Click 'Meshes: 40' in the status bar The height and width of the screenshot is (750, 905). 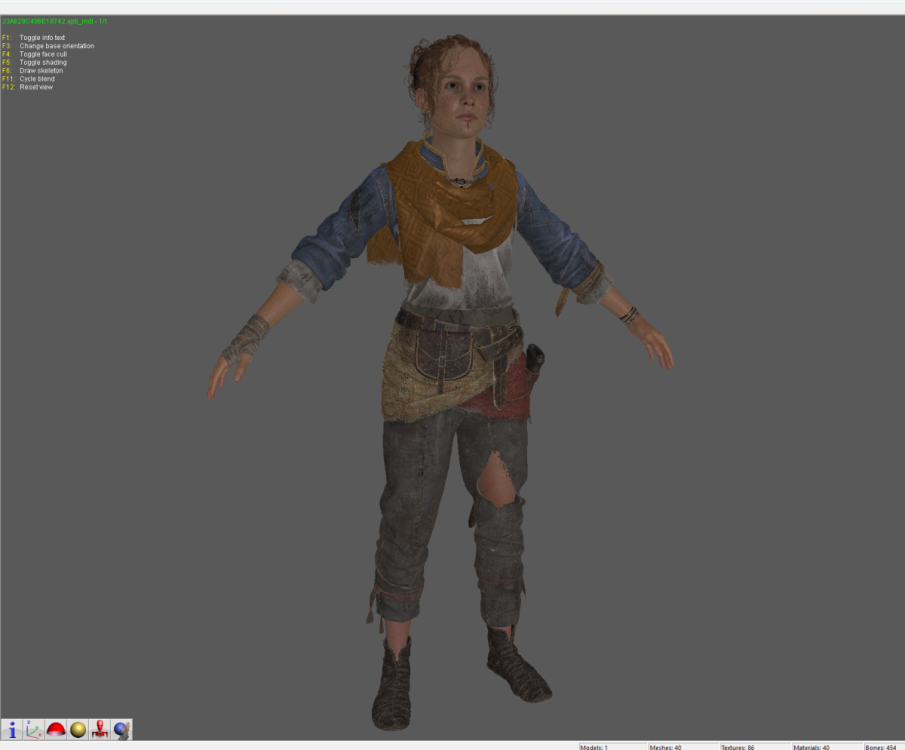point(665,747)
